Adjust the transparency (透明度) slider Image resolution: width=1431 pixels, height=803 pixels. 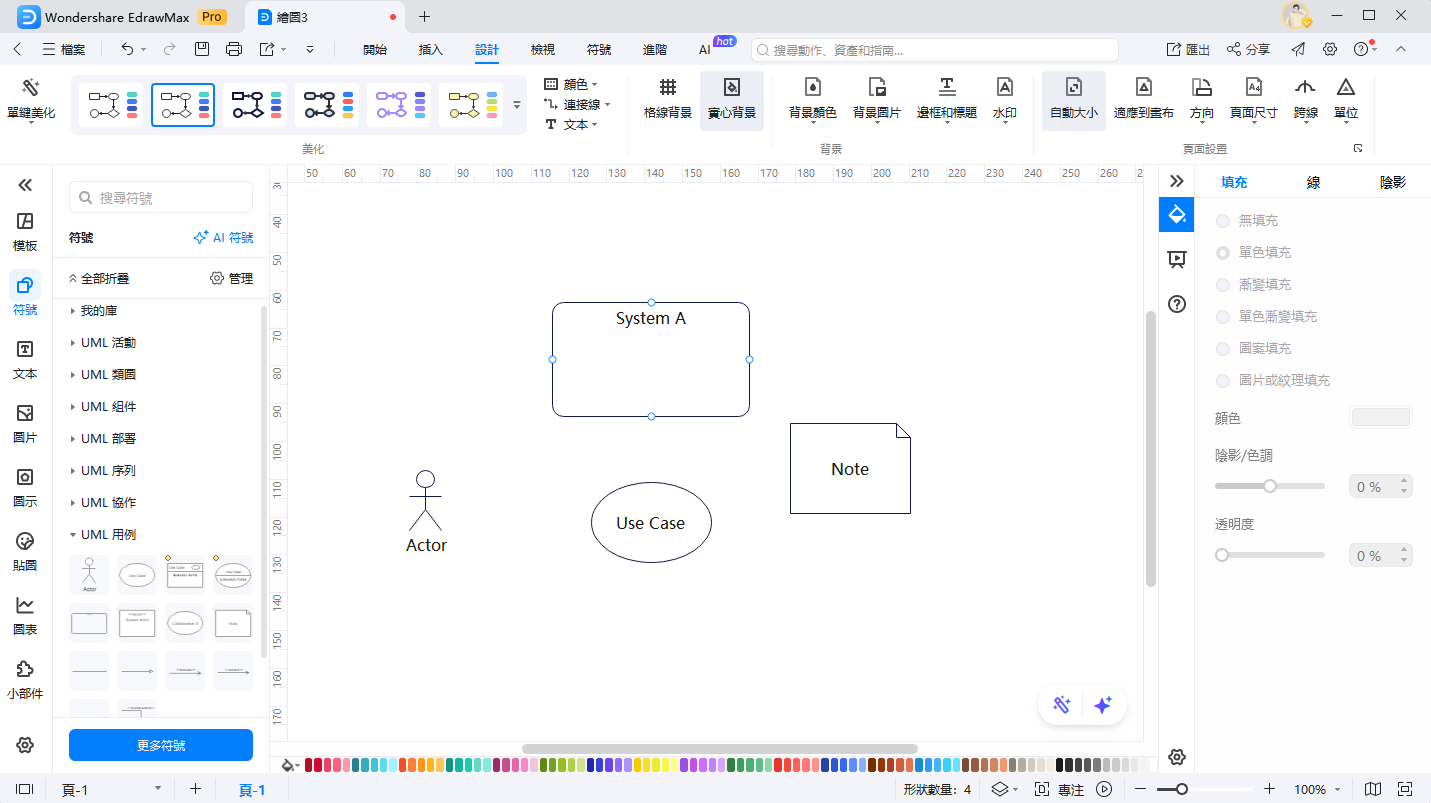tap(1222, 555)
